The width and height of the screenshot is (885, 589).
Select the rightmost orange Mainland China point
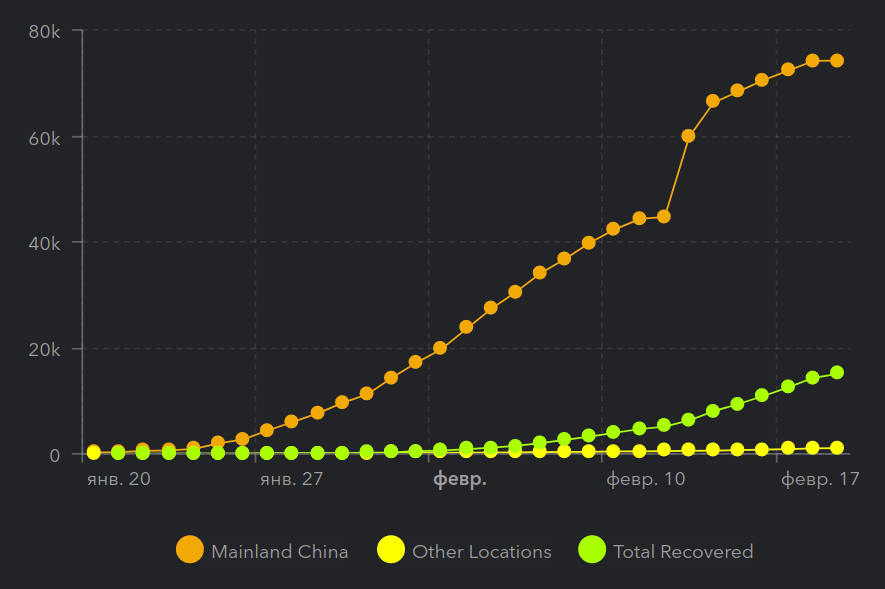click(836, 61)
